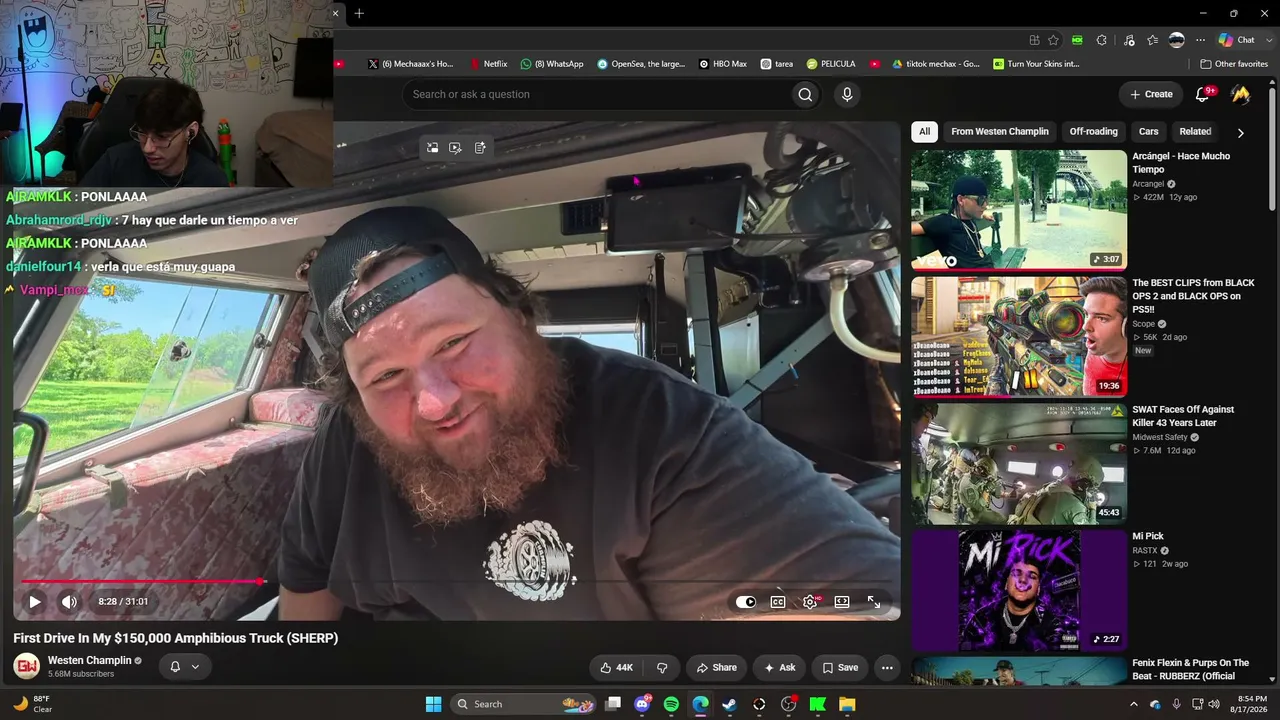Click the search magnifier button

pyautogui.click(x=805, y=94)
